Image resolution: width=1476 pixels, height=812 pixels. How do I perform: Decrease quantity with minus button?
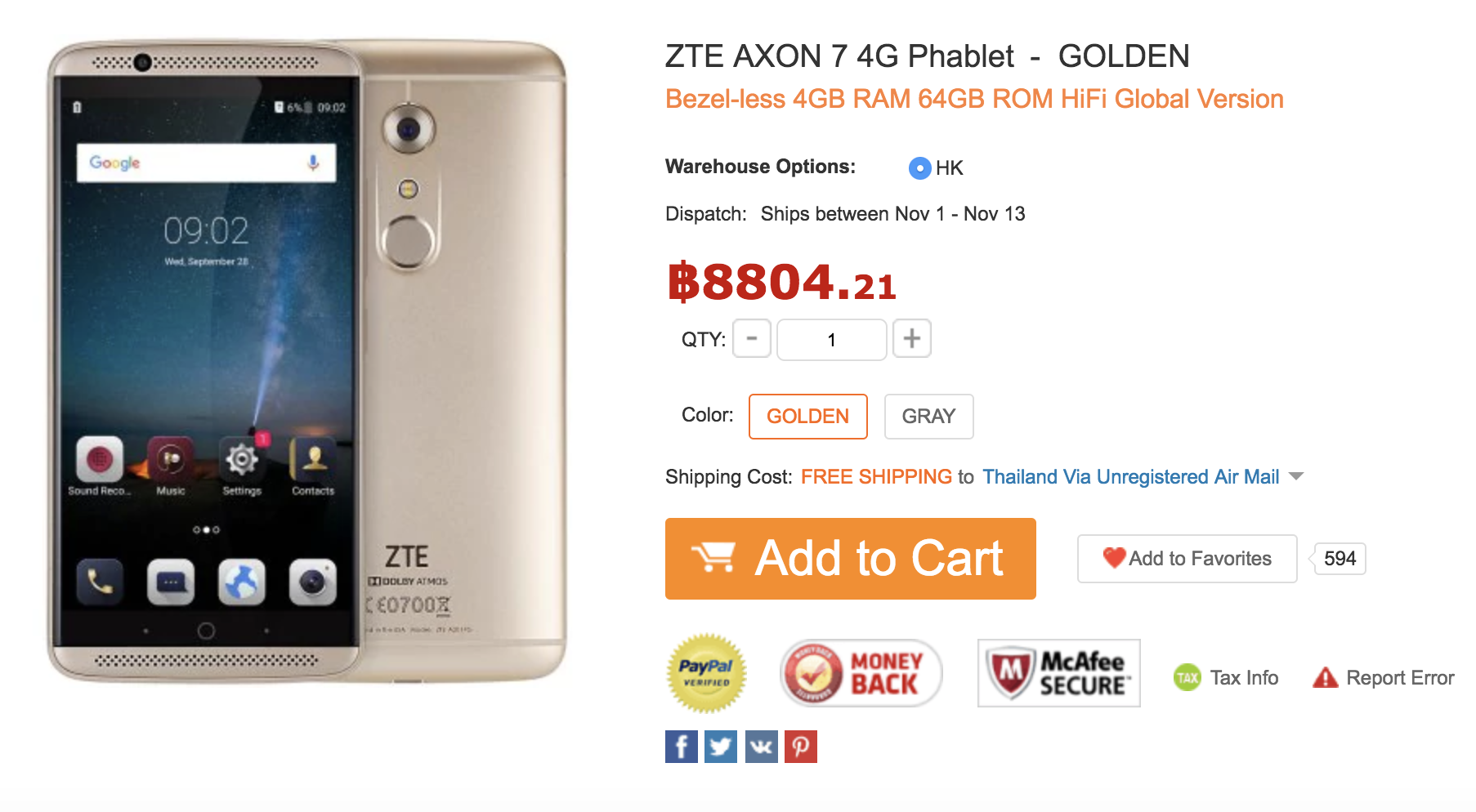pos(752,339)
